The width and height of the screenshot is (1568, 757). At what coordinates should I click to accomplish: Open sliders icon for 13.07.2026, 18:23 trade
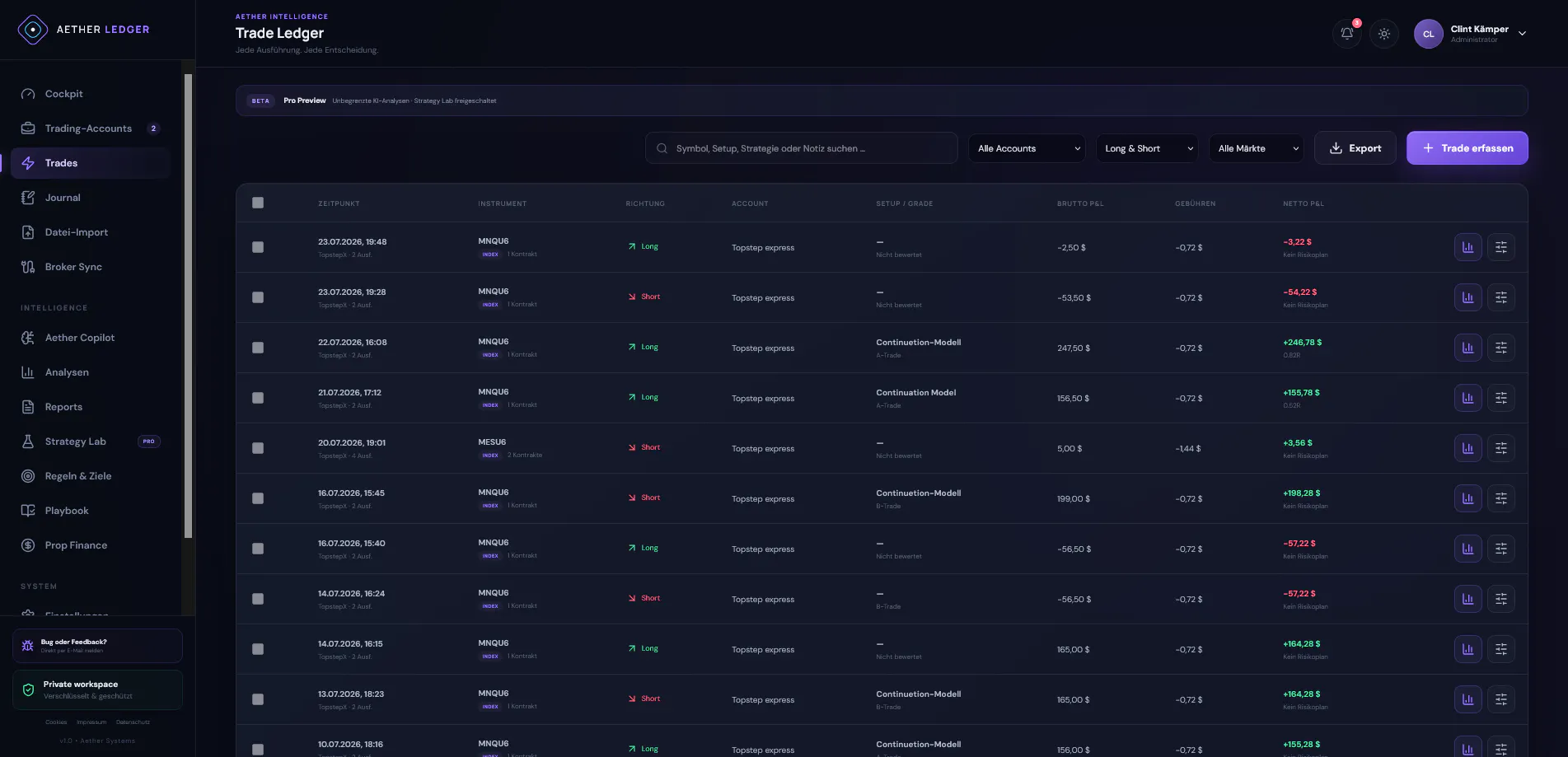pyautogui.click(x=1501, y=699)
